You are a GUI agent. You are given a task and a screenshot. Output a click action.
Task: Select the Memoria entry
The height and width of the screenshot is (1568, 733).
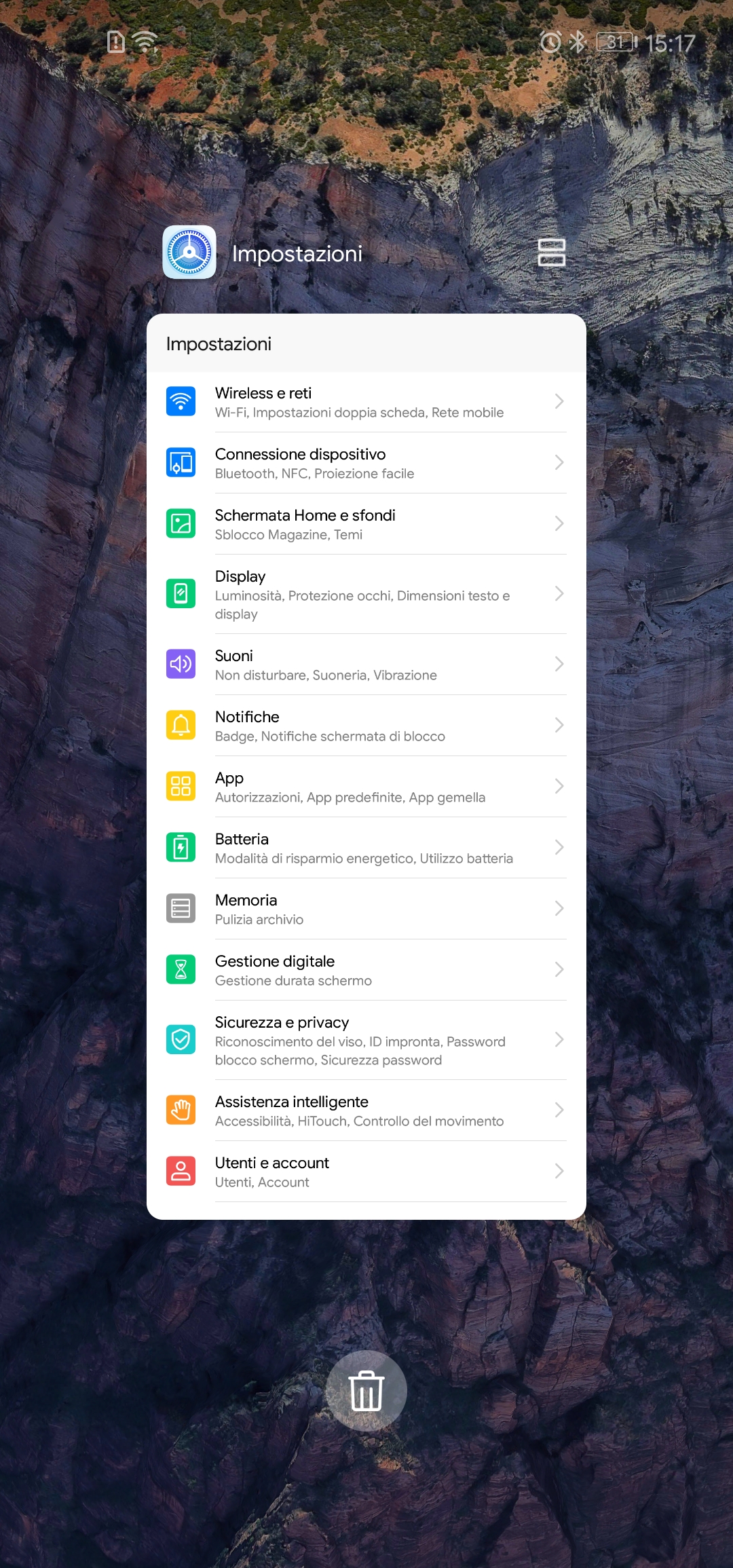click(366, 909)
